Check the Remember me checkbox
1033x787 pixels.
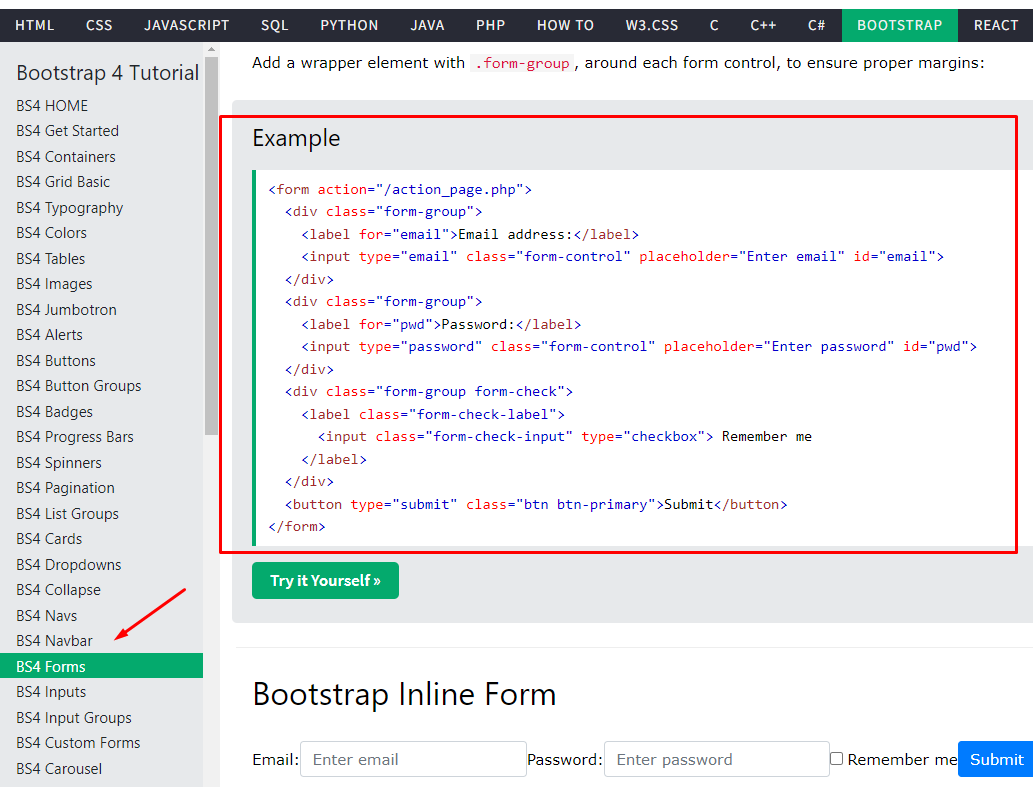[836, 759]
